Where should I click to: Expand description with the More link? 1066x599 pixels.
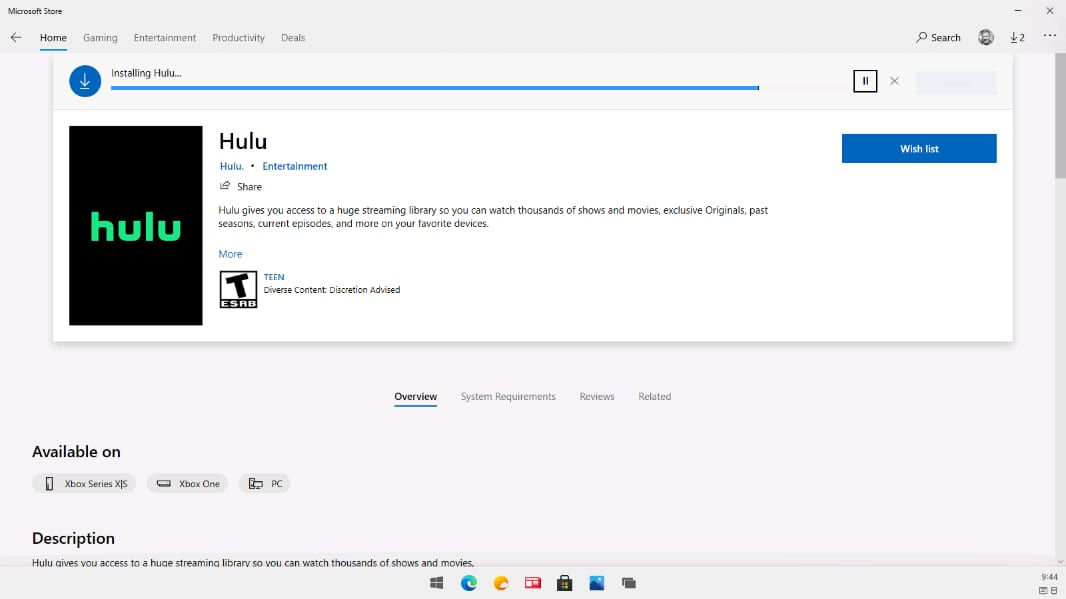tap(230, 254)
